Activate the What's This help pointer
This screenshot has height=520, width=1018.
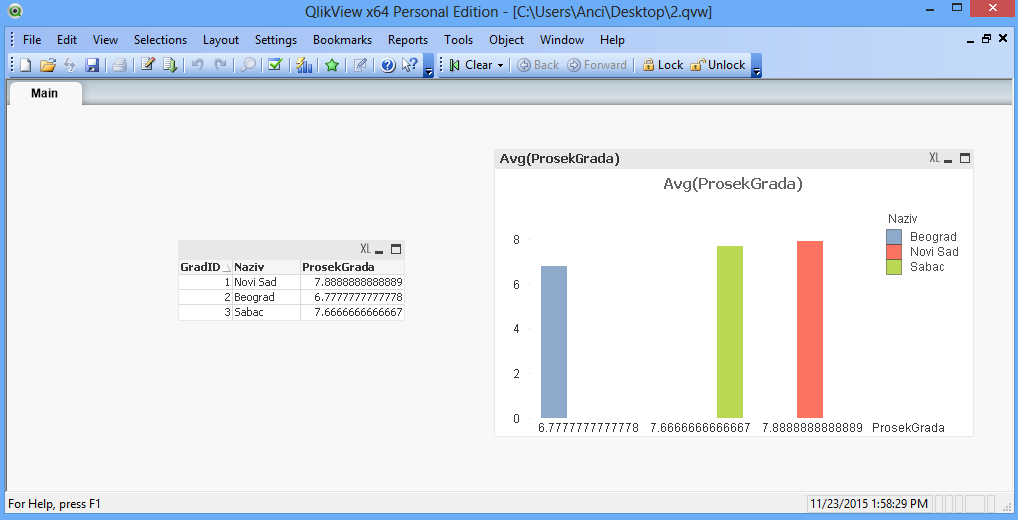[410, 65]
